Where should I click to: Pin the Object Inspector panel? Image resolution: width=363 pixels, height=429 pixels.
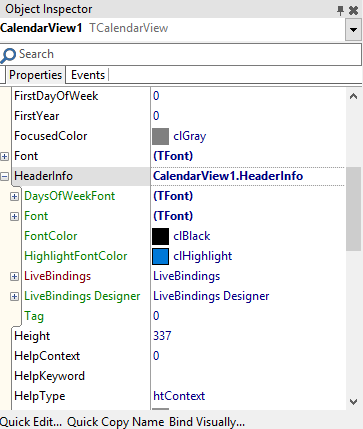click(340, 10)
